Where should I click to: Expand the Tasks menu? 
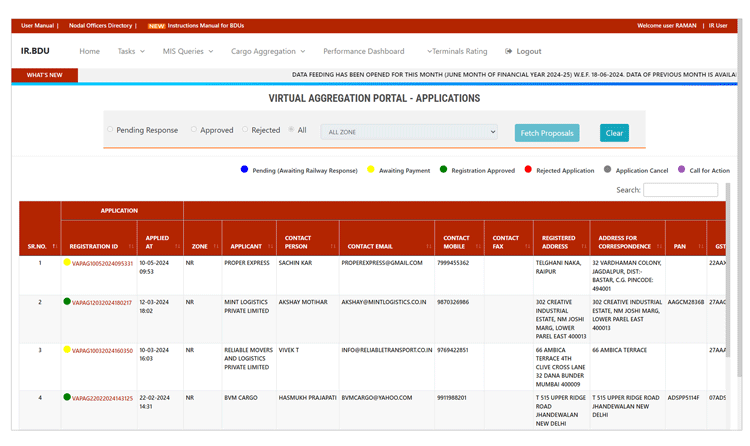pos(131,51)
